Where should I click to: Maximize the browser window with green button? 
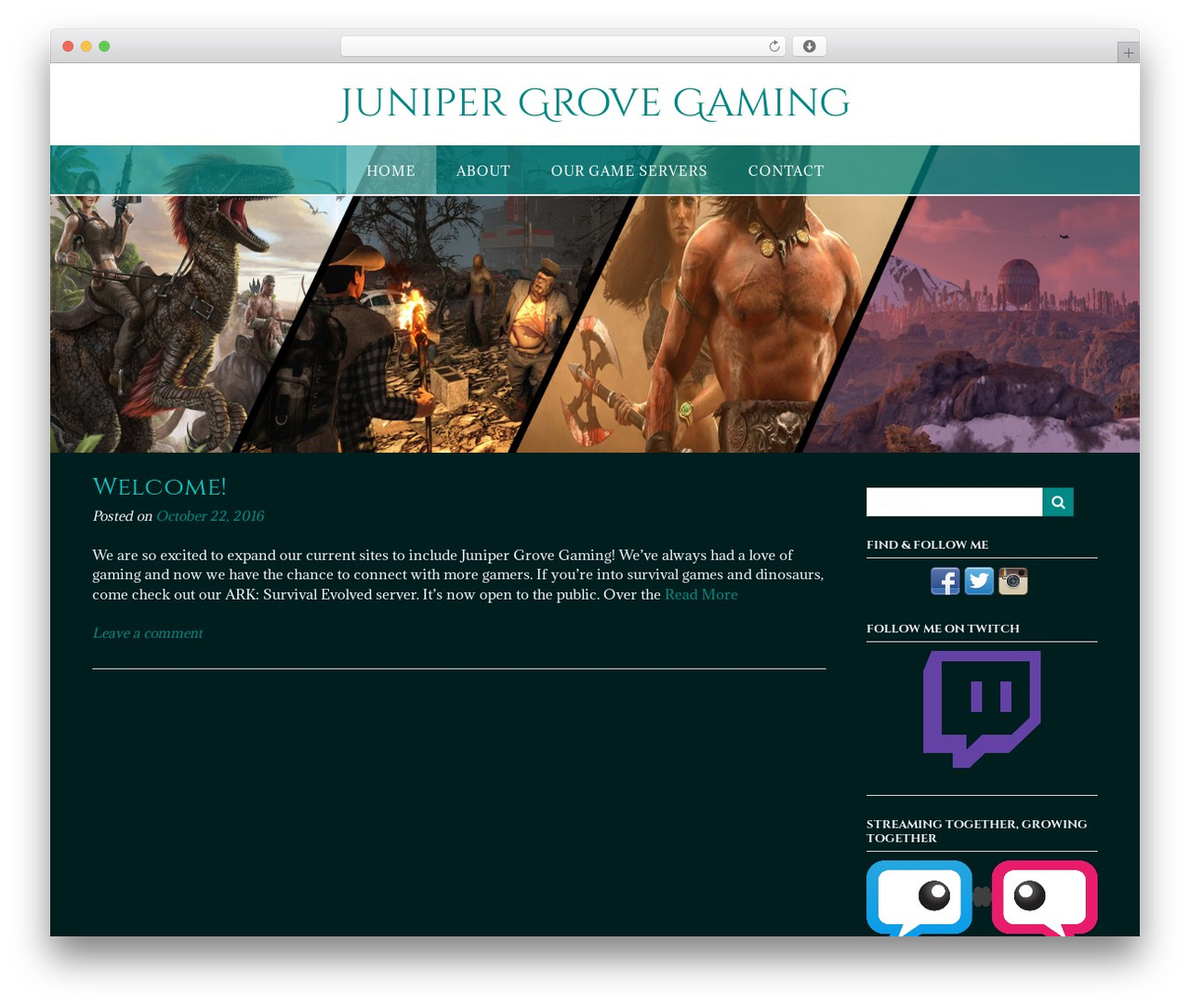click(104, 46)
